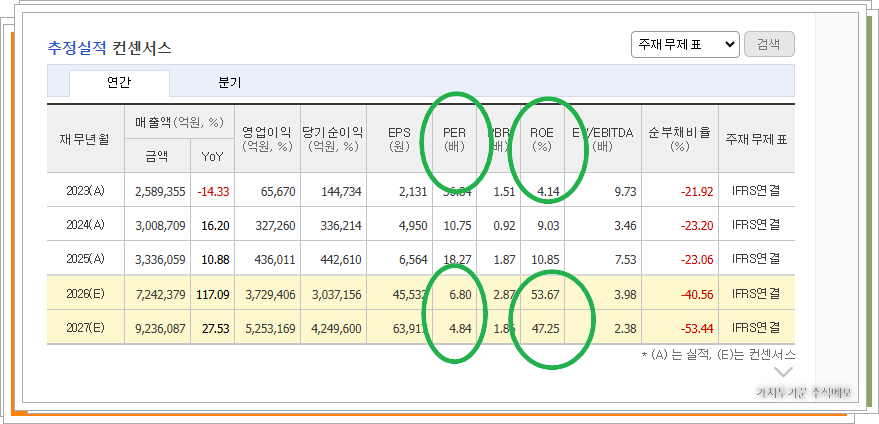The height and width of the screenshot is (424, 879).
Task: Click the net debt ratio -40.56
Action: point(698,294)
